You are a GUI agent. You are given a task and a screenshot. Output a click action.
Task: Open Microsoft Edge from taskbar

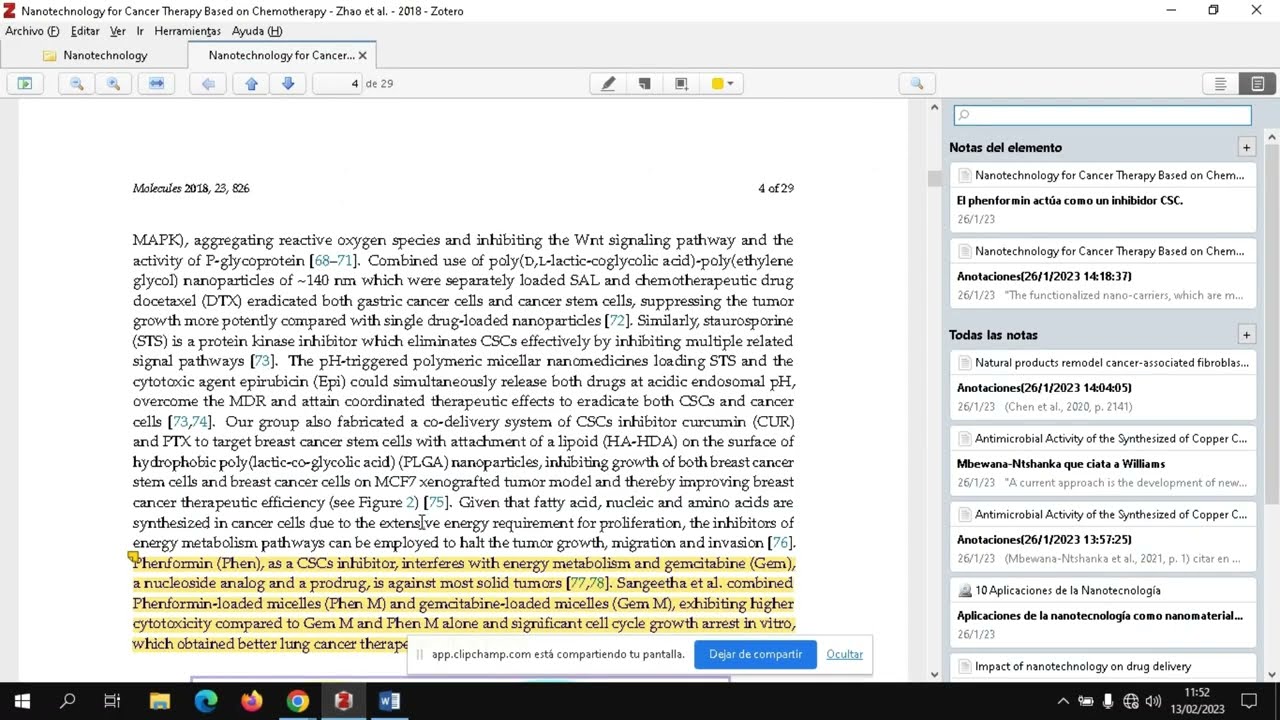click(206, 701)
